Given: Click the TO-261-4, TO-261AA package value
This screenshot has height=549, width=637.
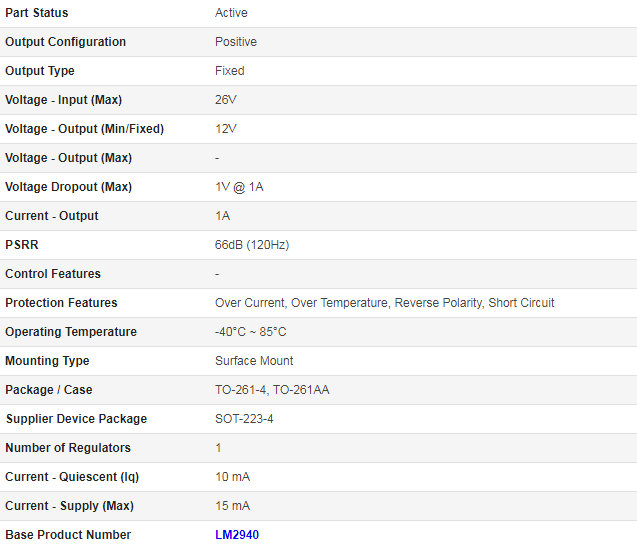Looking at the screenshot, I should tap(272, 389).
